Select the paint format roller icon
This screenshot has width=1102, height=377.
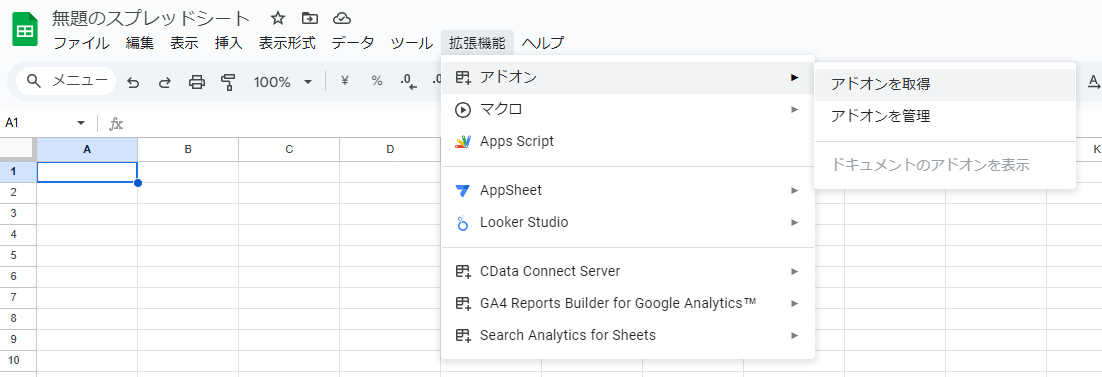click(228, 82)
